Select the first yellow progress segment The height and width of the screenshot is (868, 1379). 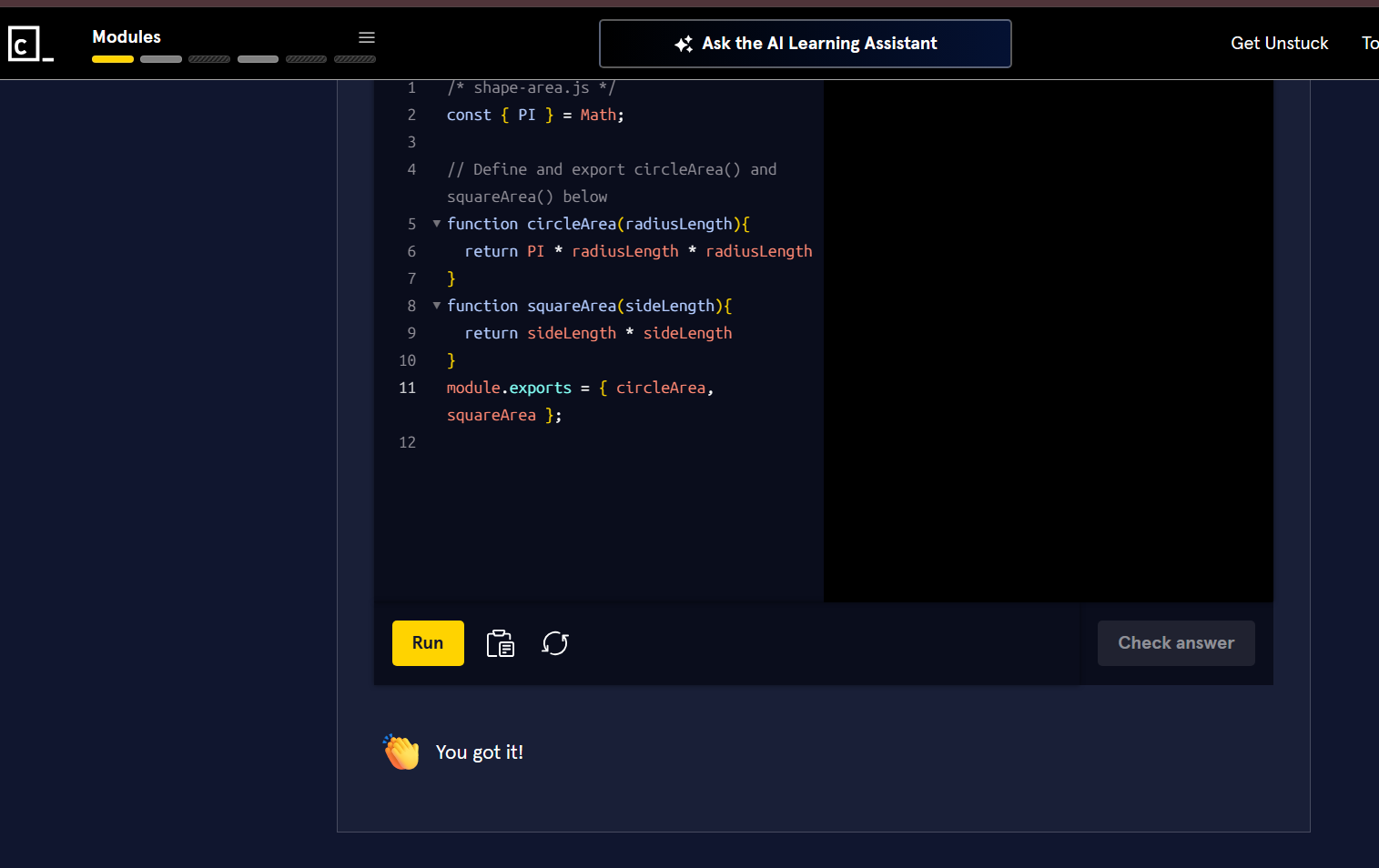click(113, 59)
